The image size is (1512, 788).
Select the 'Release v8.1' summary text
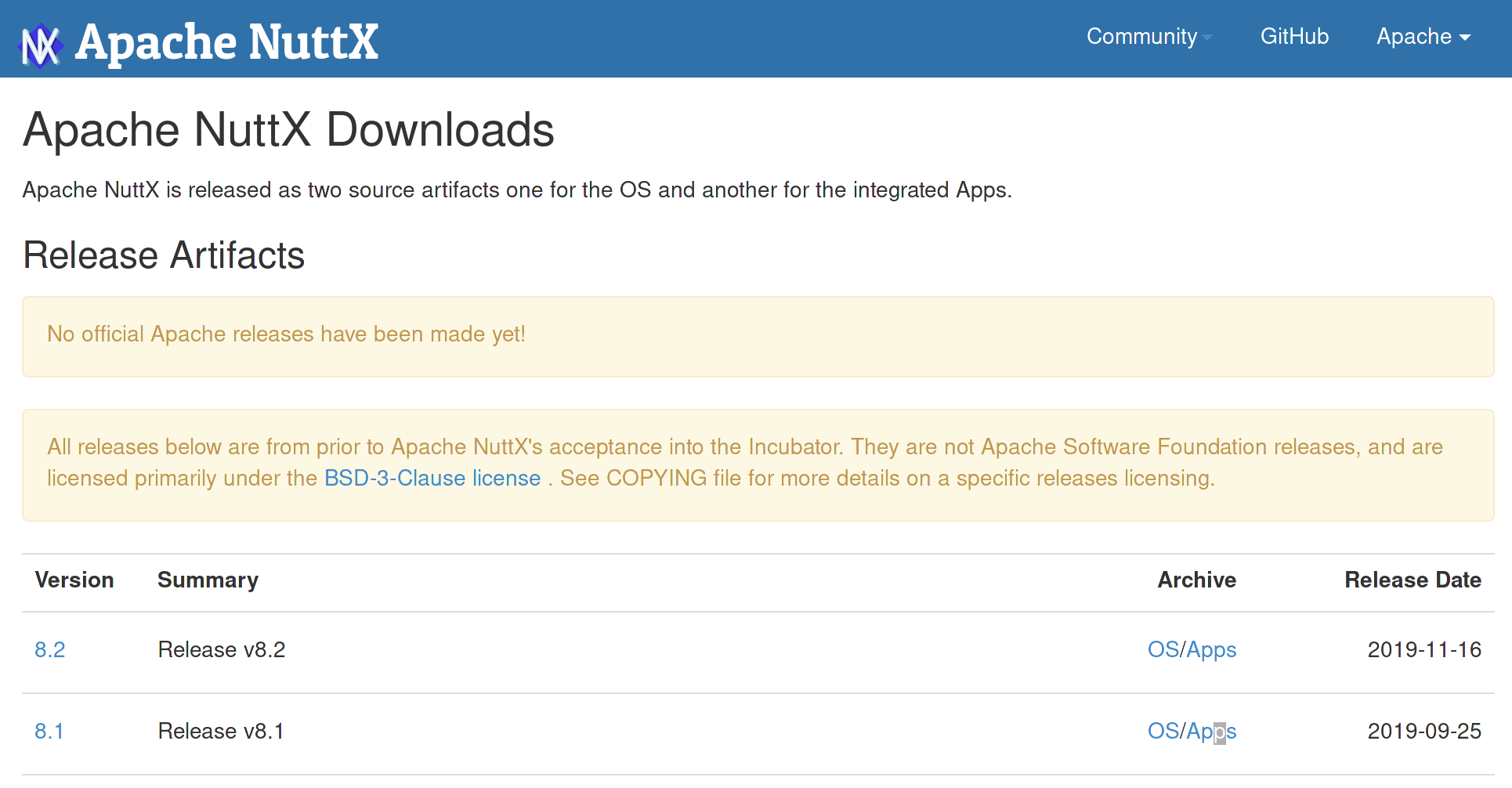[x=221, y=731]
